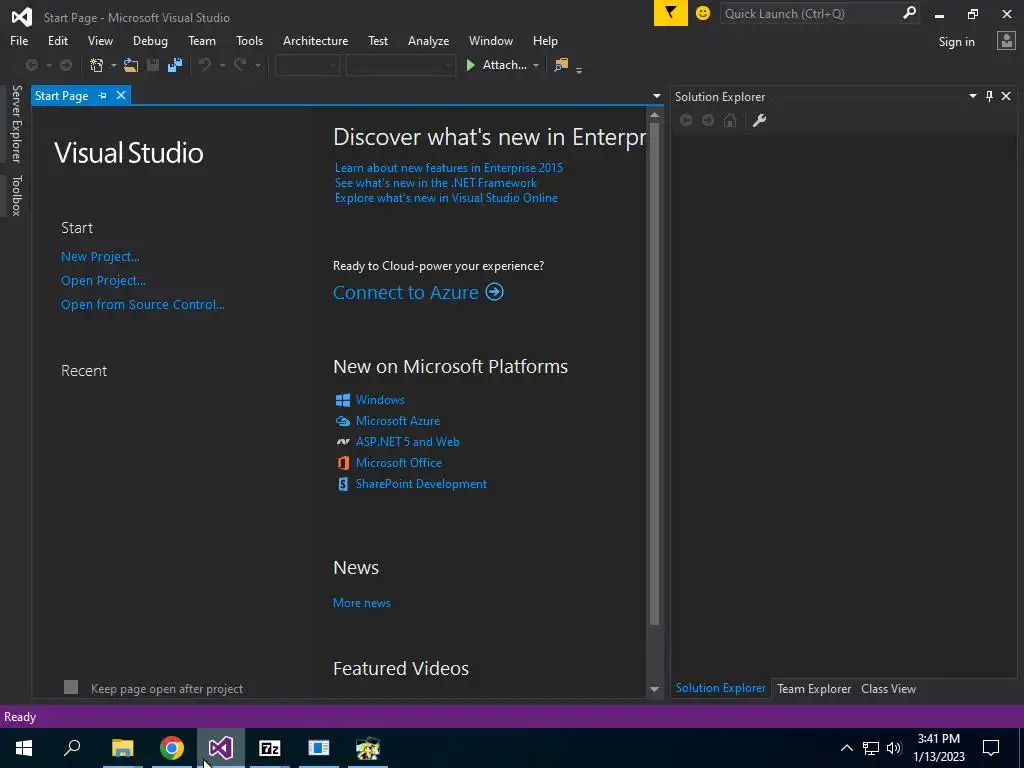Click the green Attach play button
The height and width of the screenshot is (768, 1024).
point(471,65)
